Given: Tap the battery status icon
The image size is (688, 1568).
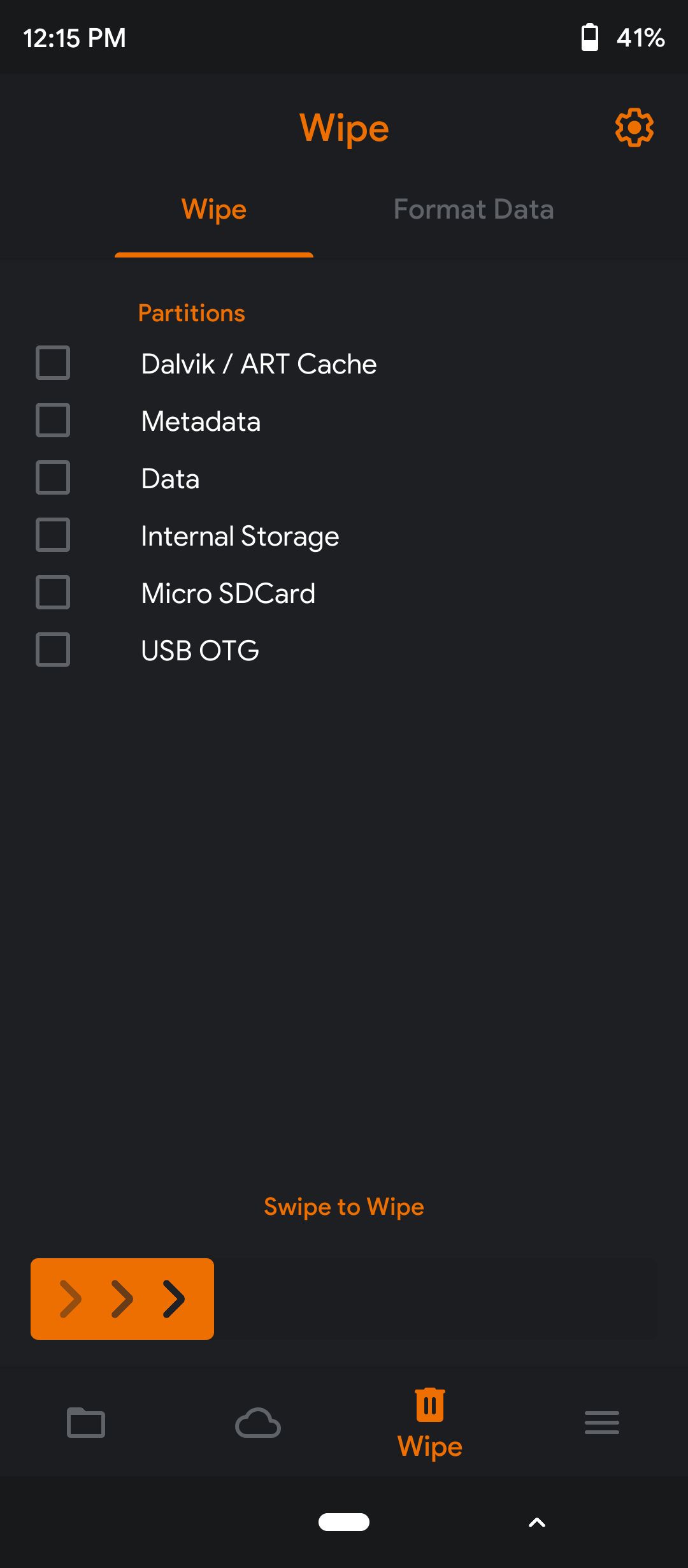Looking at the screenshot, I should click(x=590, y=37).
